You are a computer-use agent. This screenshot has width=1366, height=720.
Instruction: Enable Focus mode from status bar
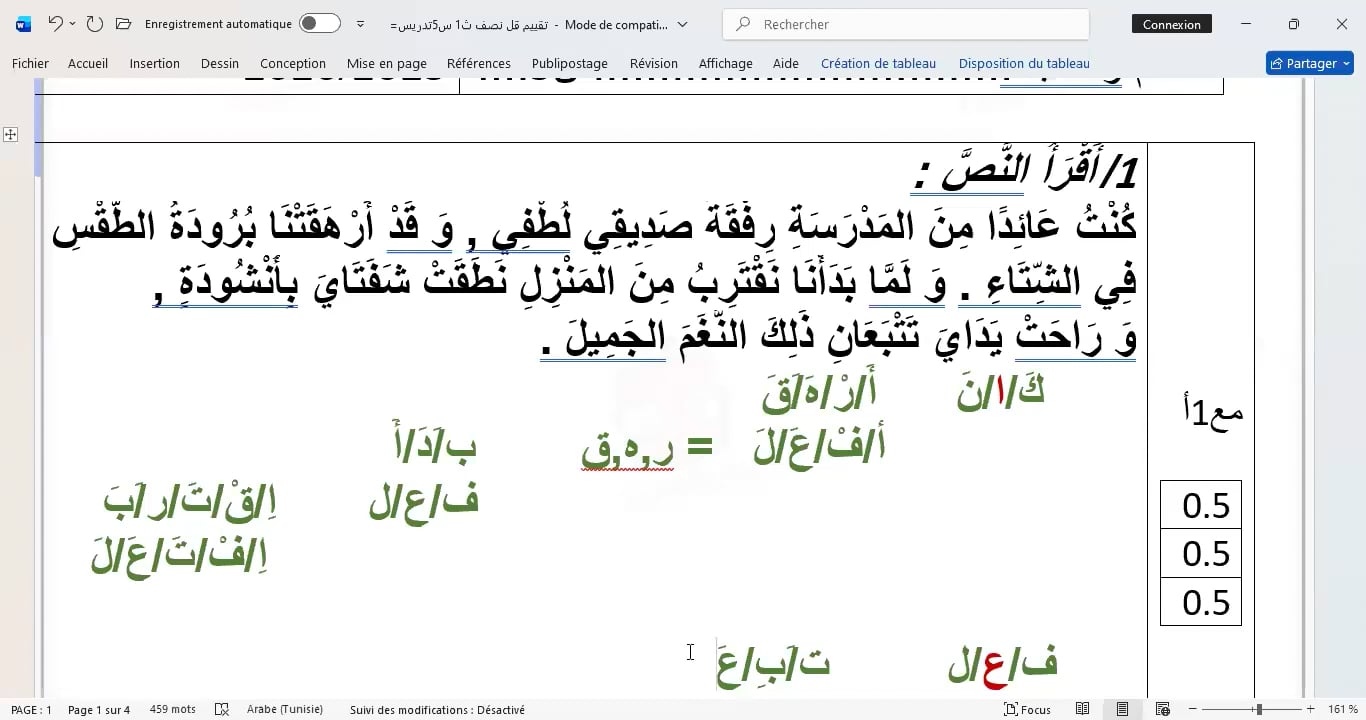(1027, 710)
